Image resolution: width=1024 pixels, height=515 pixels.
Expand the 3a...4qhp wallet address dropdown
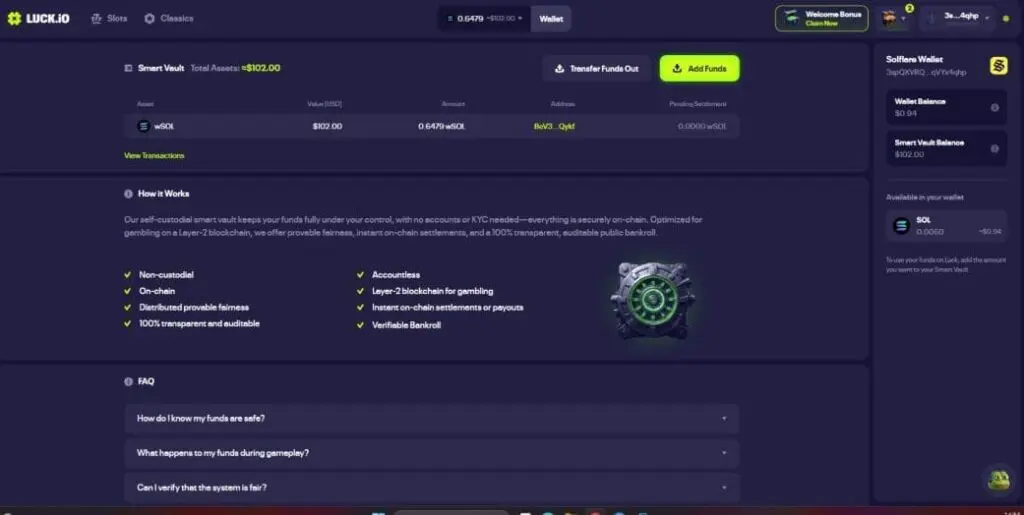pyautogui.click(x=959, y=18)
